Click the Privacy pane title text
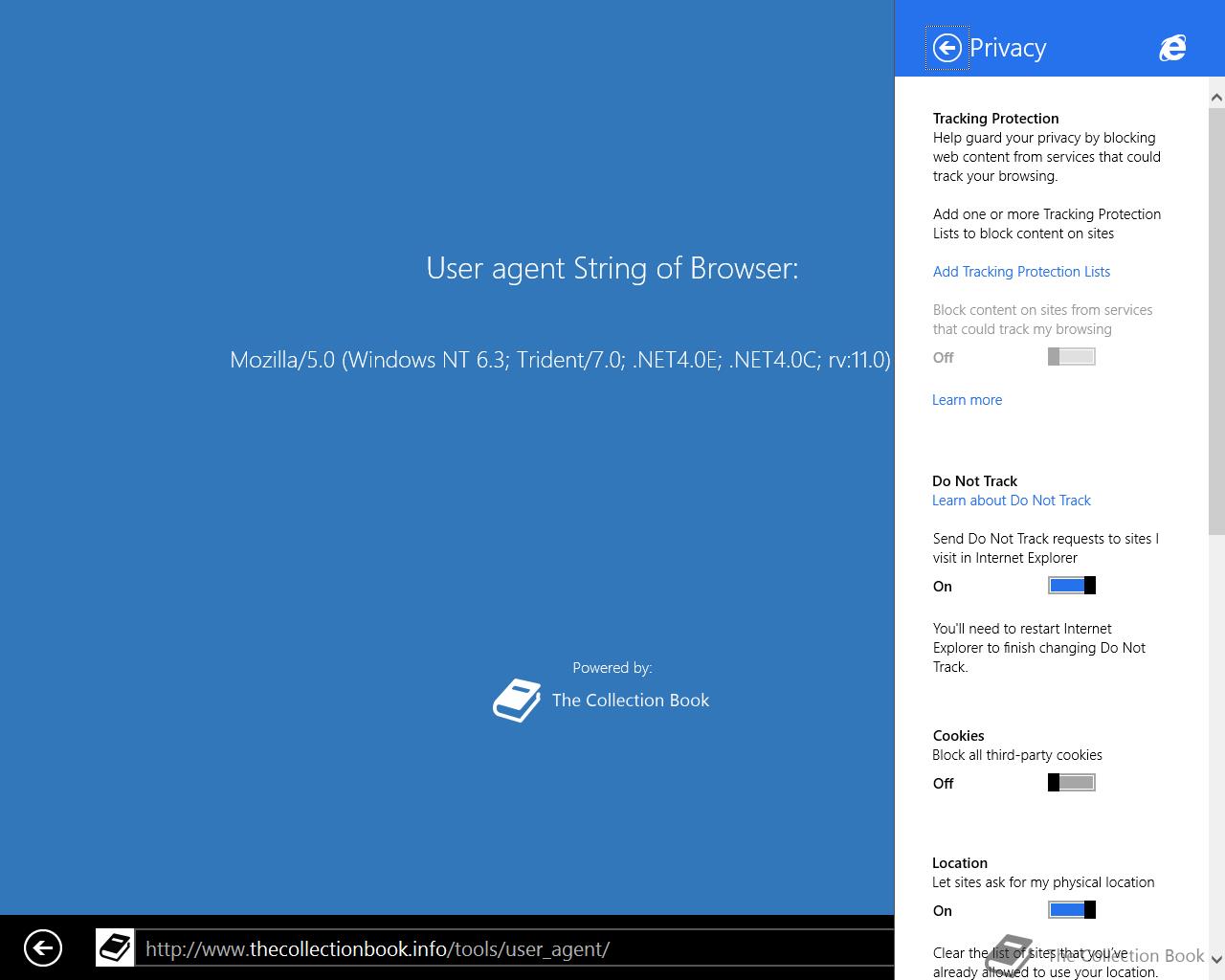 coord(1008,48)
